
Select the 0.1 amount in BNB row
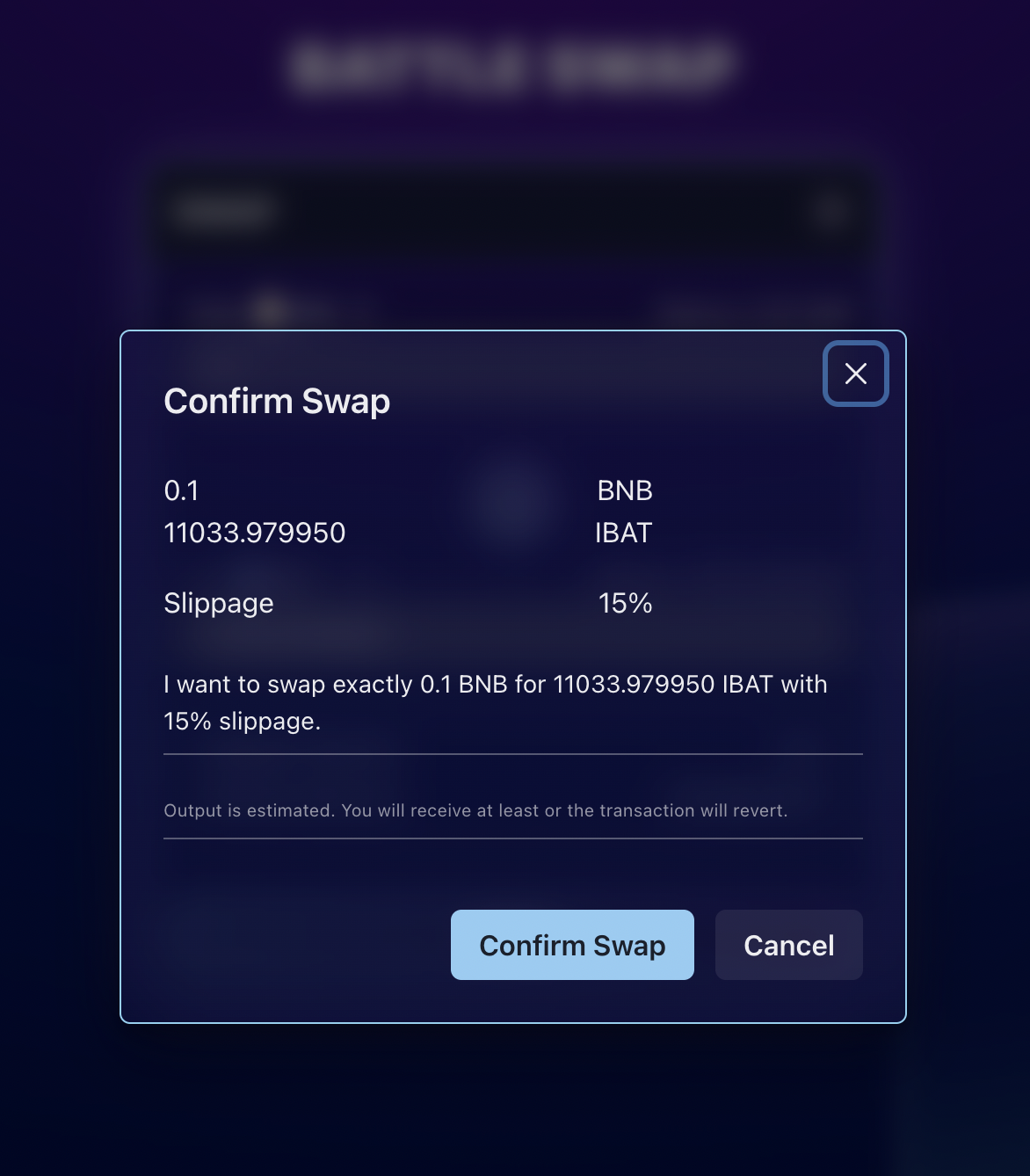[x=182, y=490]
